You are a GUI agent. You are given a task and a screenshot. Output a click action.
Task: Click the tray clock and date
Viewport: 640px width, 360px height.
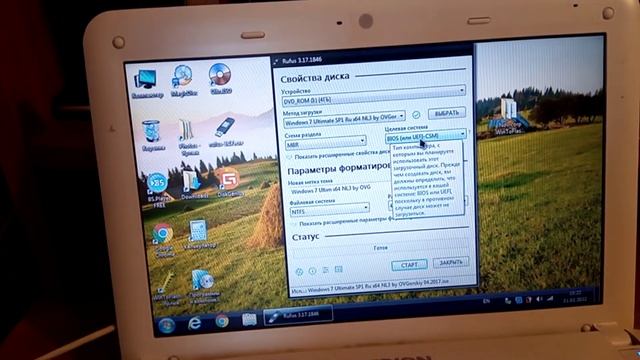pyautogui.click(x=576, y=297)
